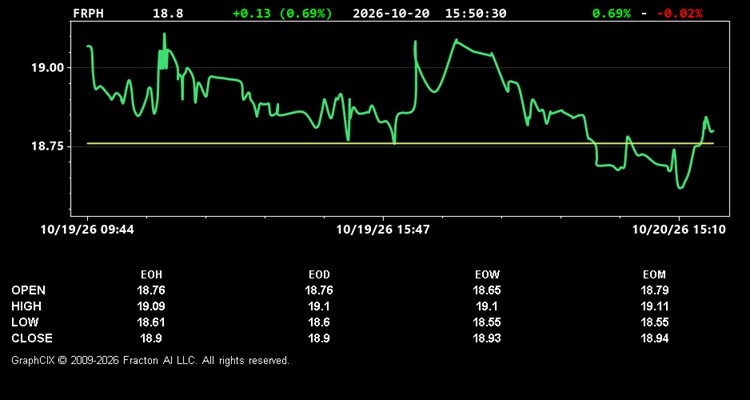Select the 18.75 y-axis label

[x=47, y=146]
